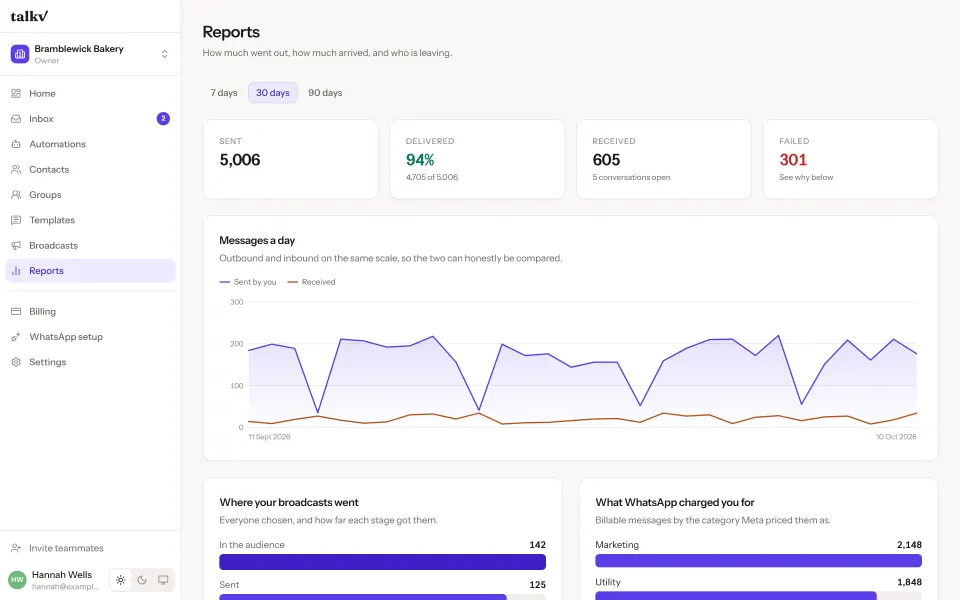This screenshot has height=600, width=960.
Task: Click hannah@exampl... email text
Action: pos(65,587)
